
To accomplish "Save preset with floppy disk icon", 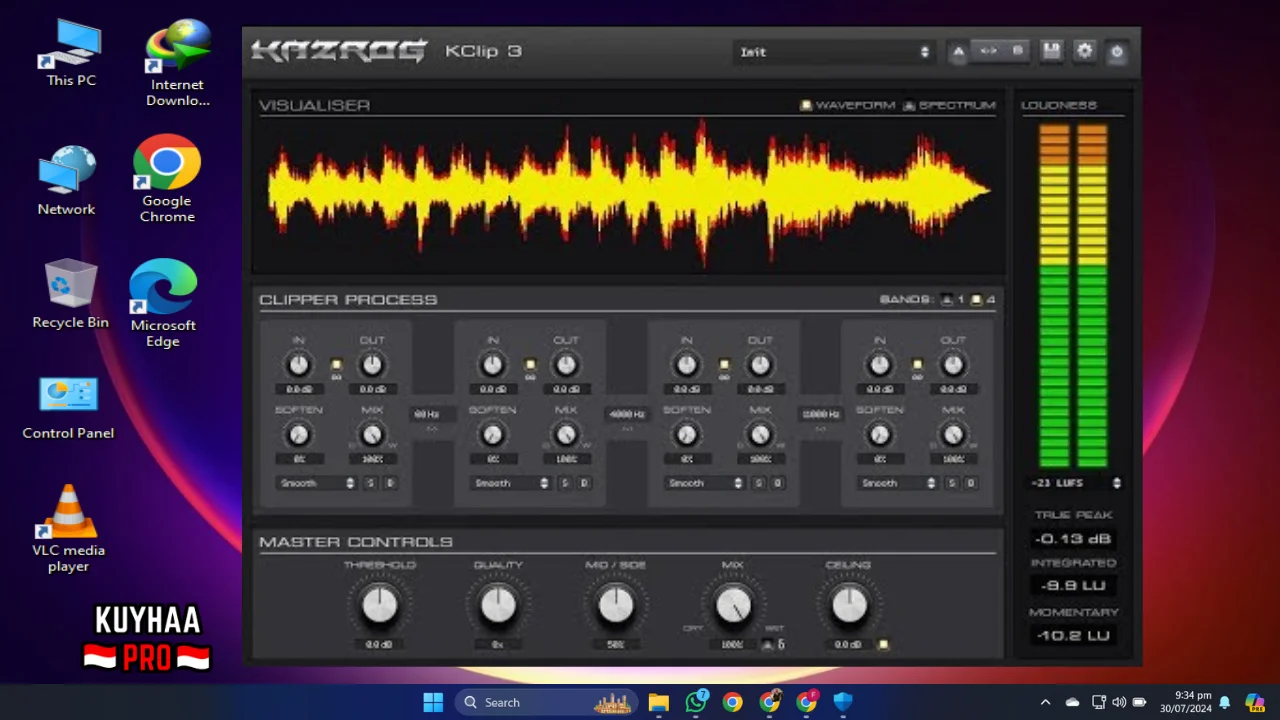I will [x=1051, y=51].
